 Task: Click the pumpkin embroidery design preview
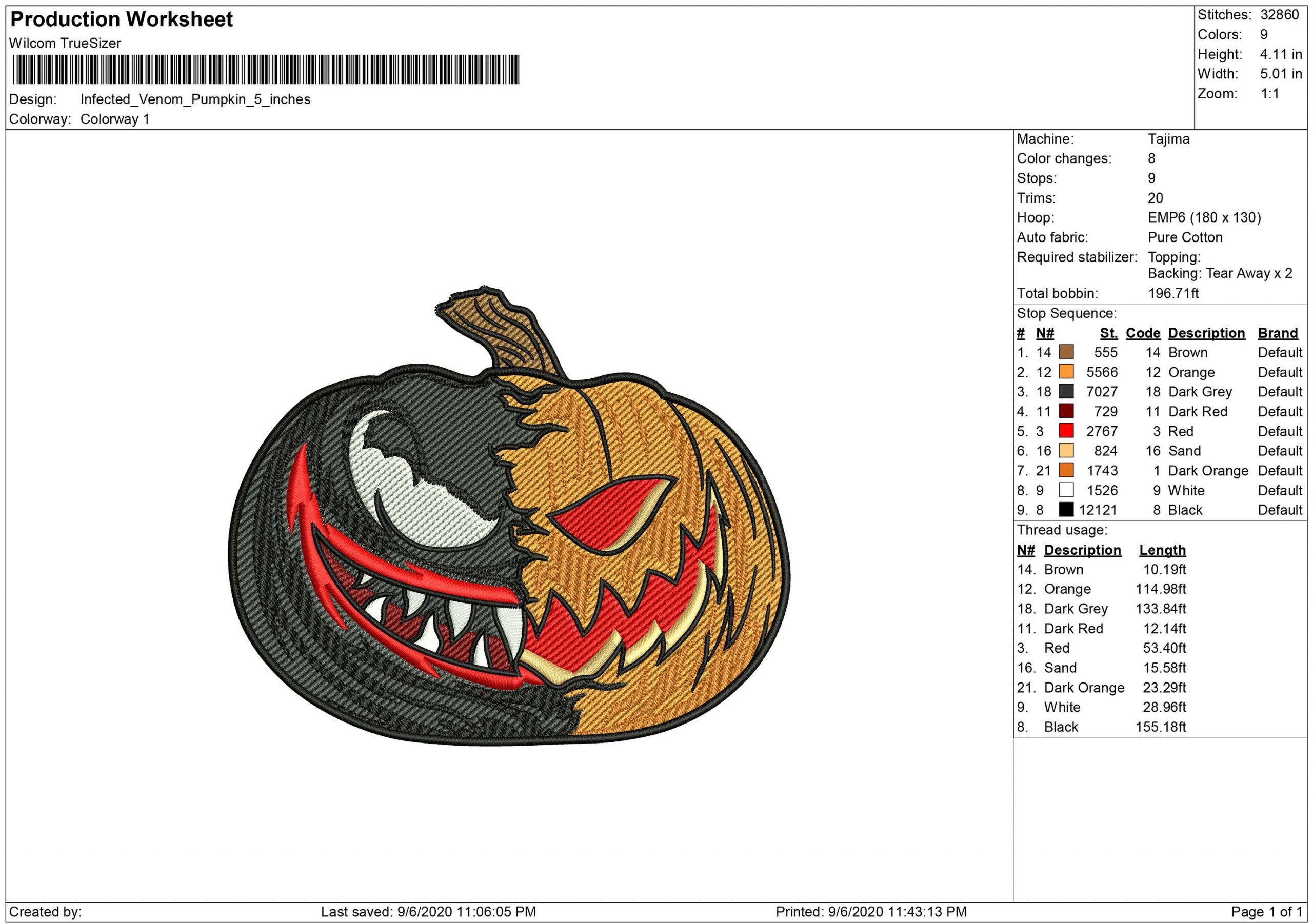pos(509,516)
